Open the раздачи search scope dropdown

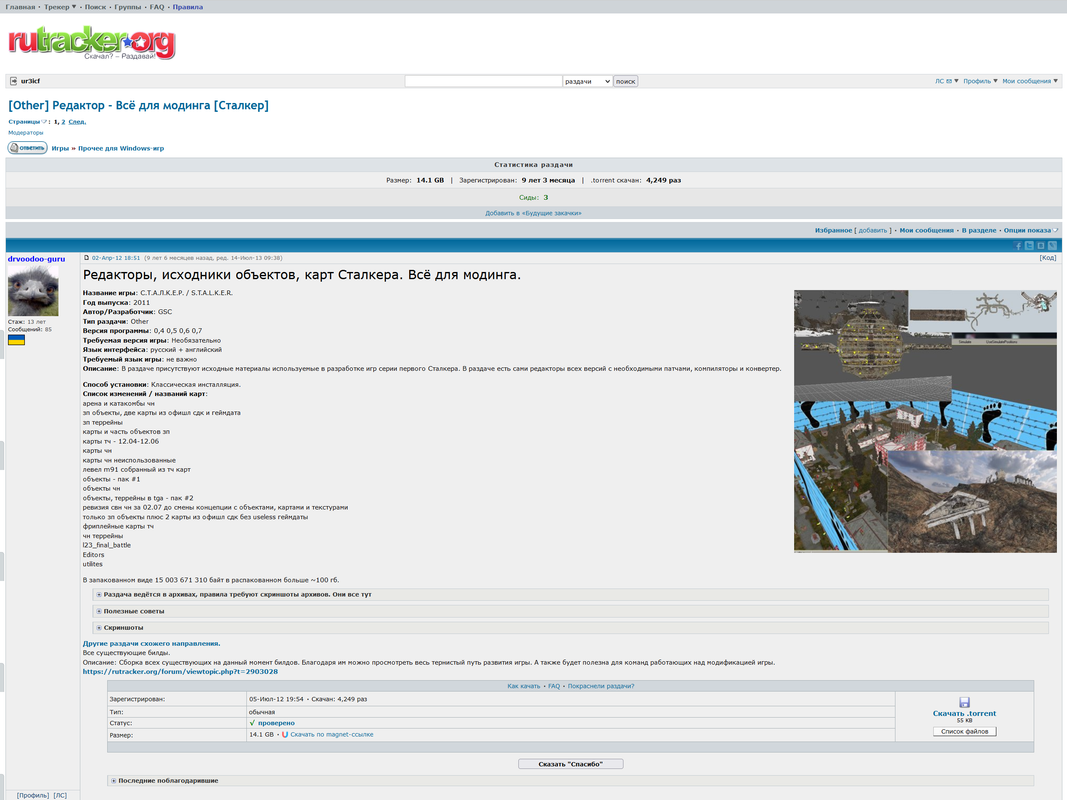pos(587,81)
